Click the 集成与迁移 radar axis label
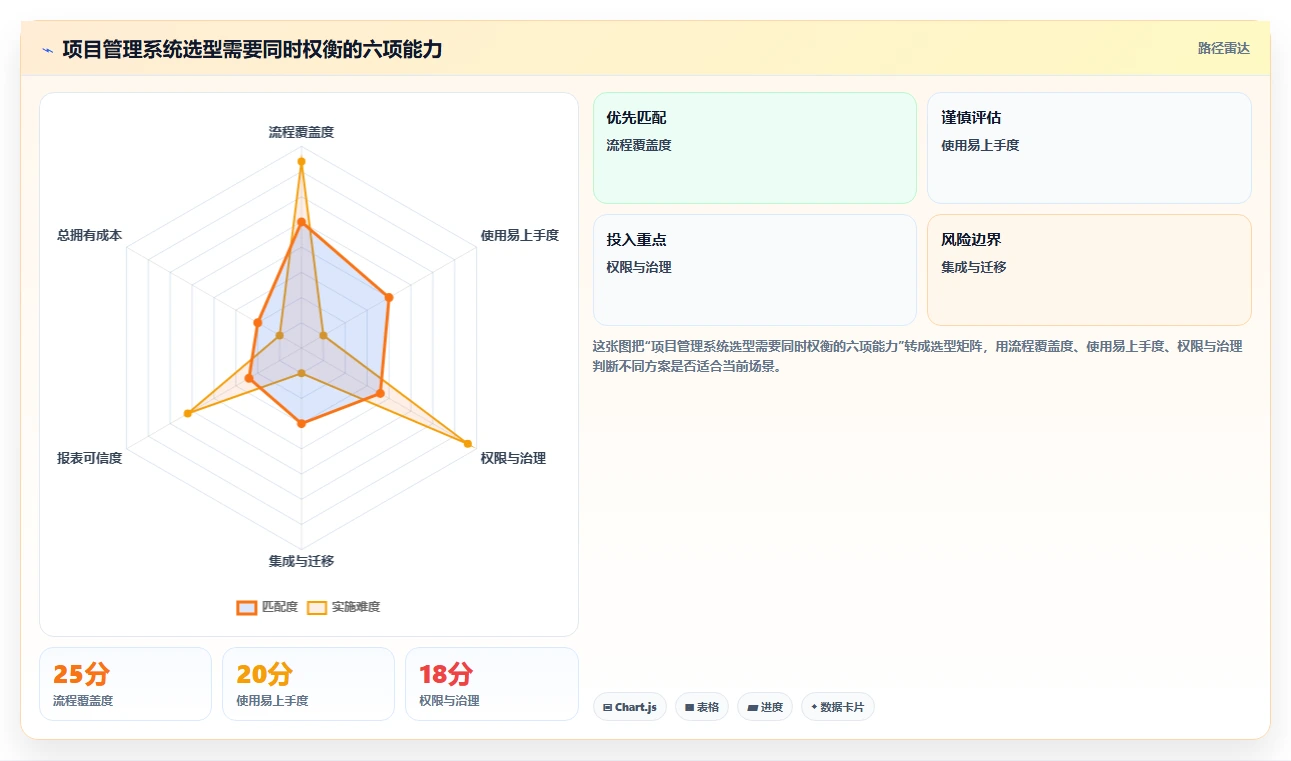Image resolution: width=1291 pixels, height=761 pixels. tap(301, 561)
